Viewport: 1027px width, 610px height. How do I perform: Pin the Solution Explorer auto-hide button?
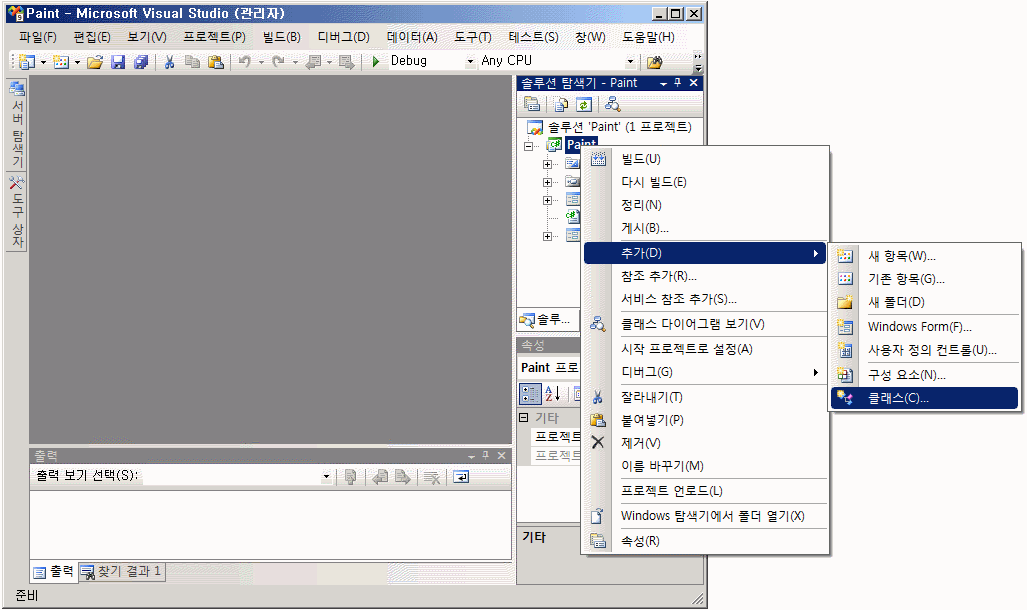pos(678,83)
